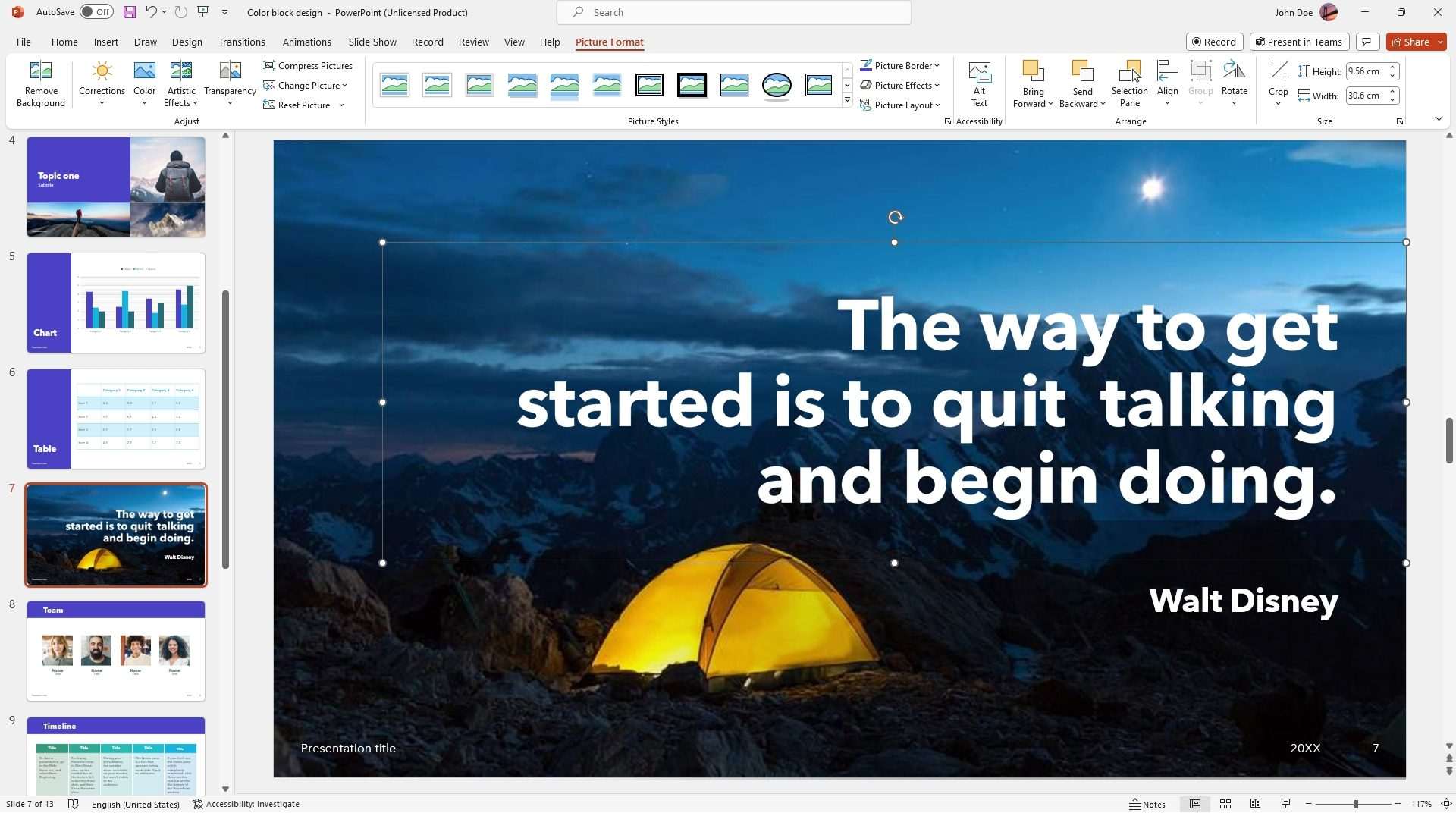Open the Transparency options

click(230, 83)
